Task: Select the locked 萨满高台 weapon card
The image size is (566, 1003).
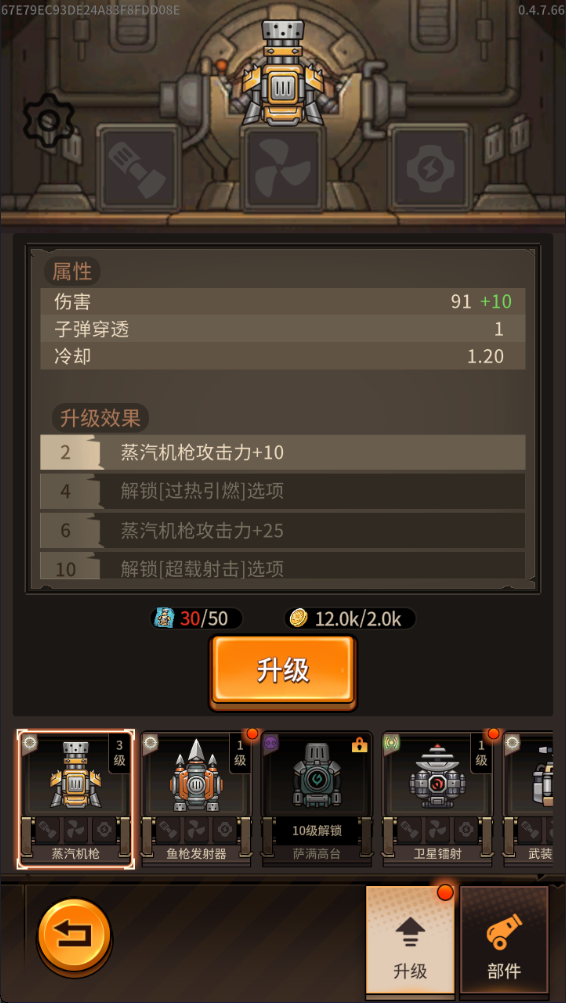Action: 317,798
